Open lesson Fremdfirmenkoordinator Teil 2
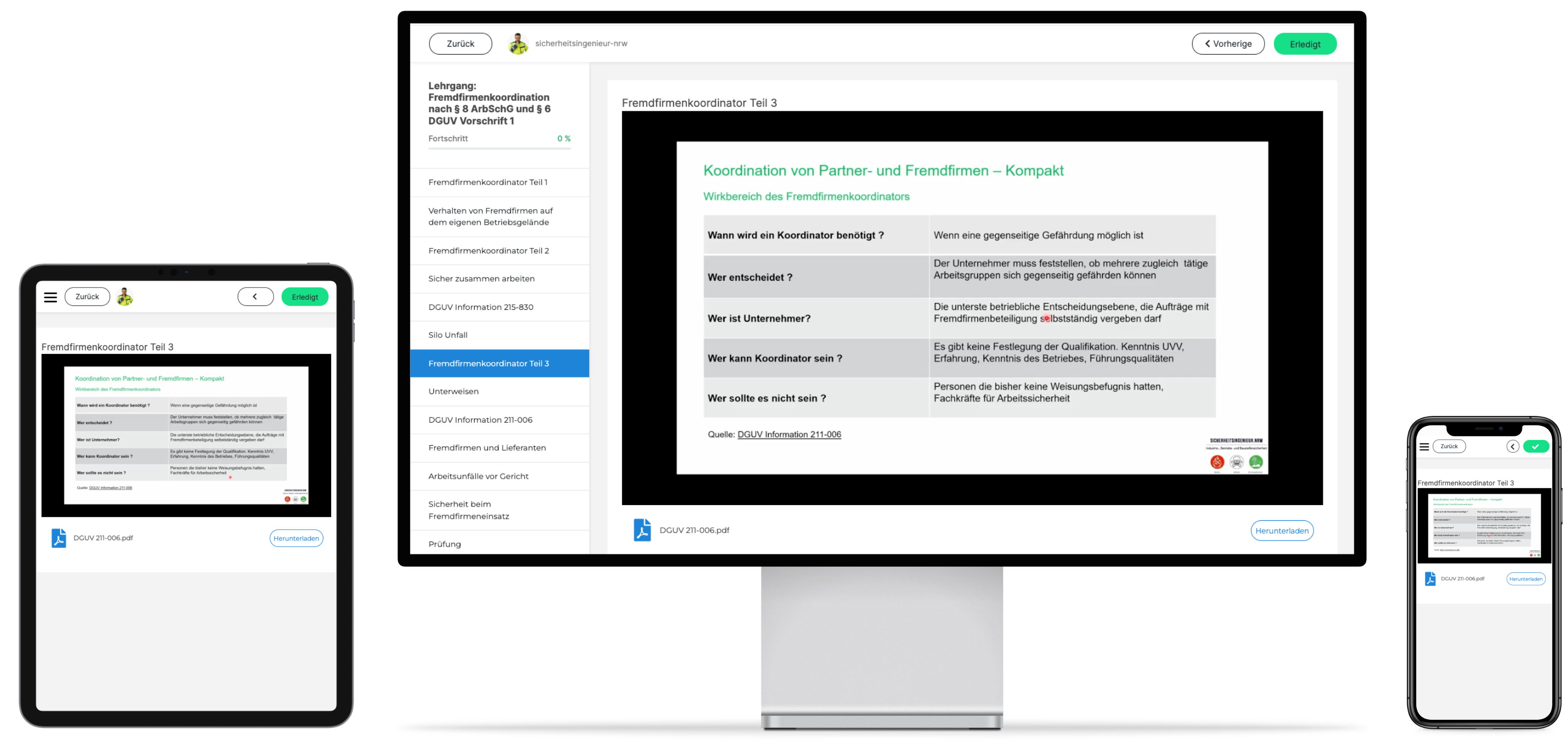 coord(499,251)
